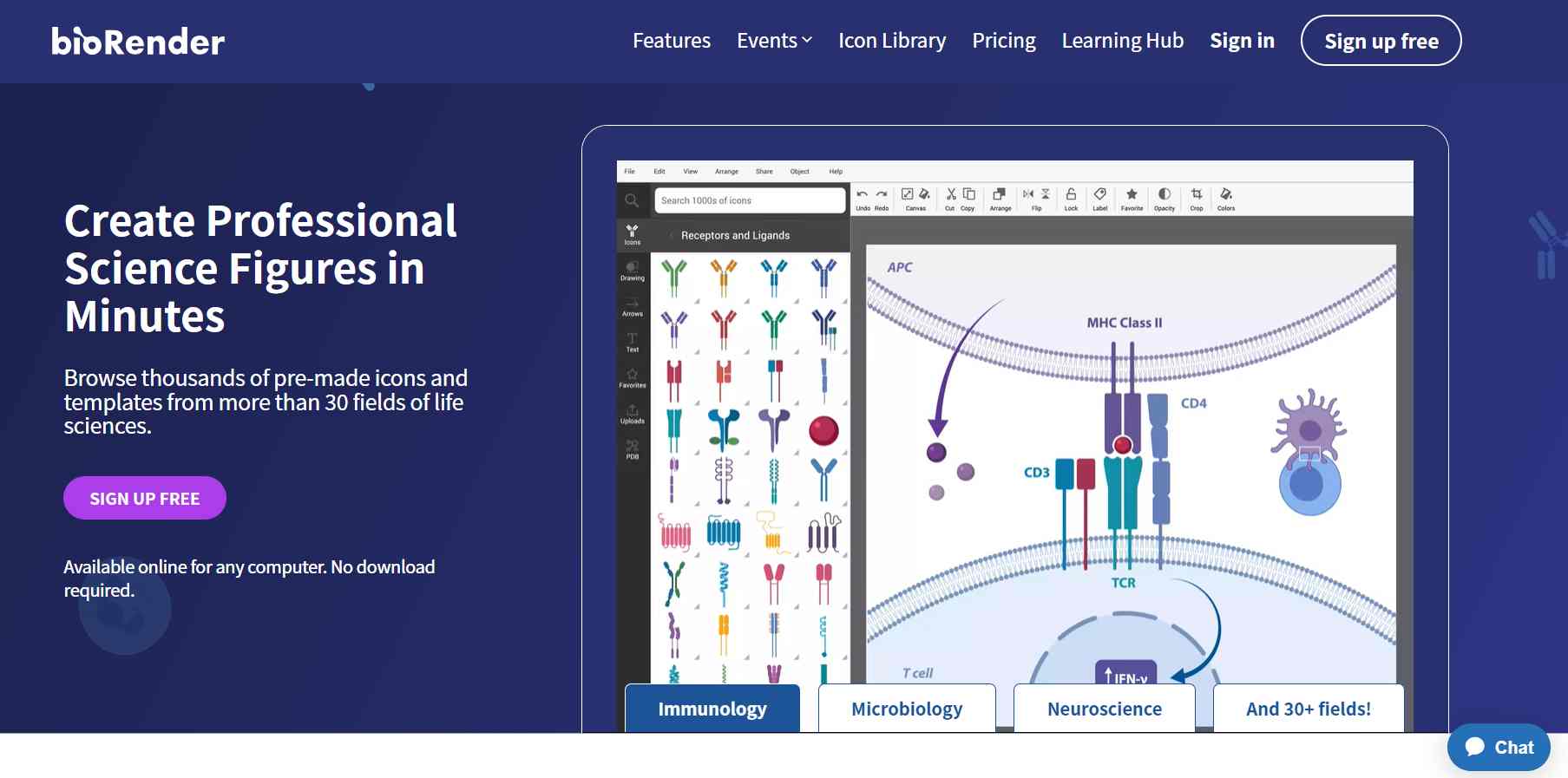Switch to the Microbiology tab
Viewport: 1568px width, 778px height.
click(907, 709)
